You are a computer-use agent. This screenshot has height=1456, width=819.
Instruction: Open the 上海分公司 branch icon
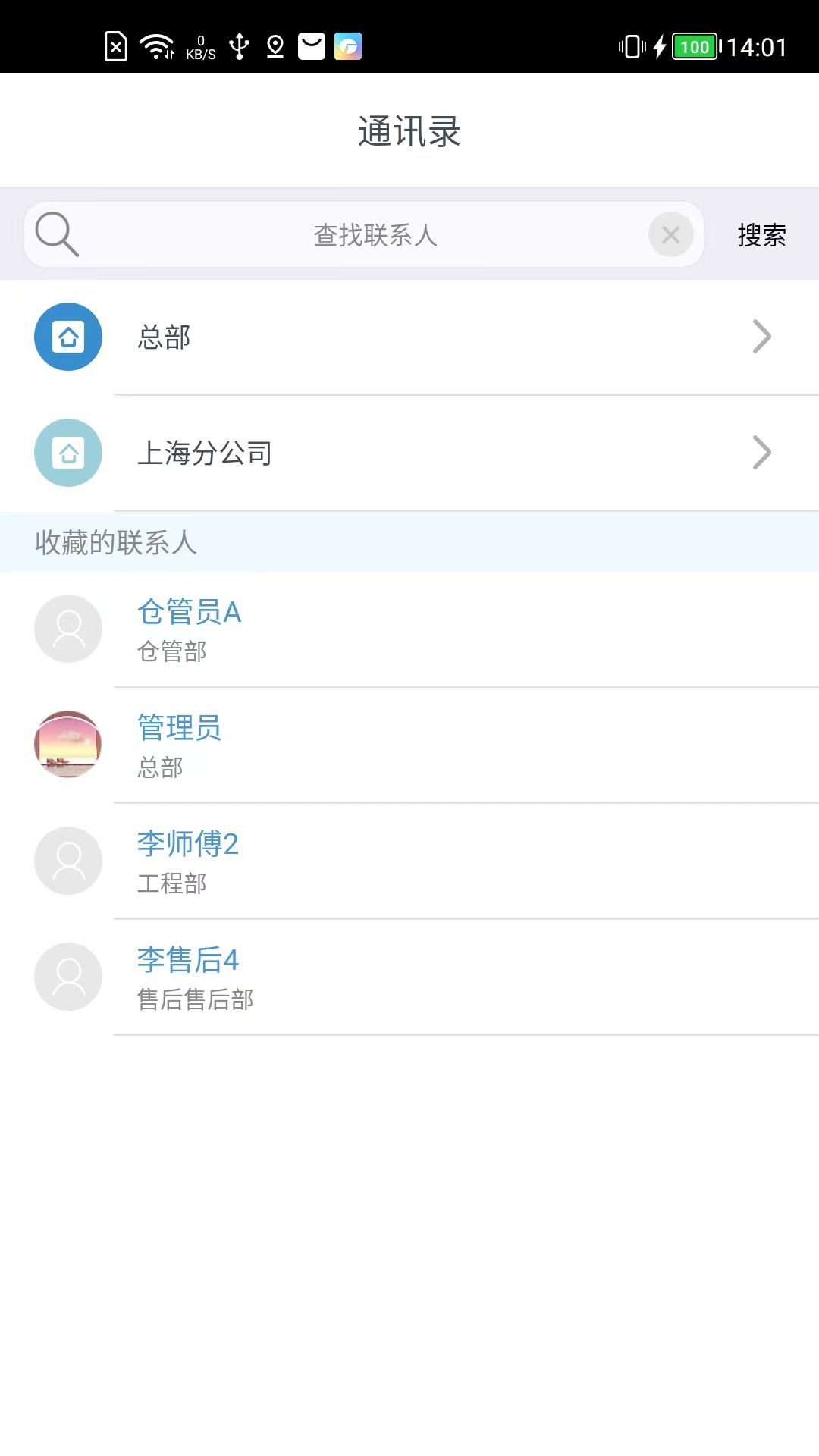[x=68, y=453]
